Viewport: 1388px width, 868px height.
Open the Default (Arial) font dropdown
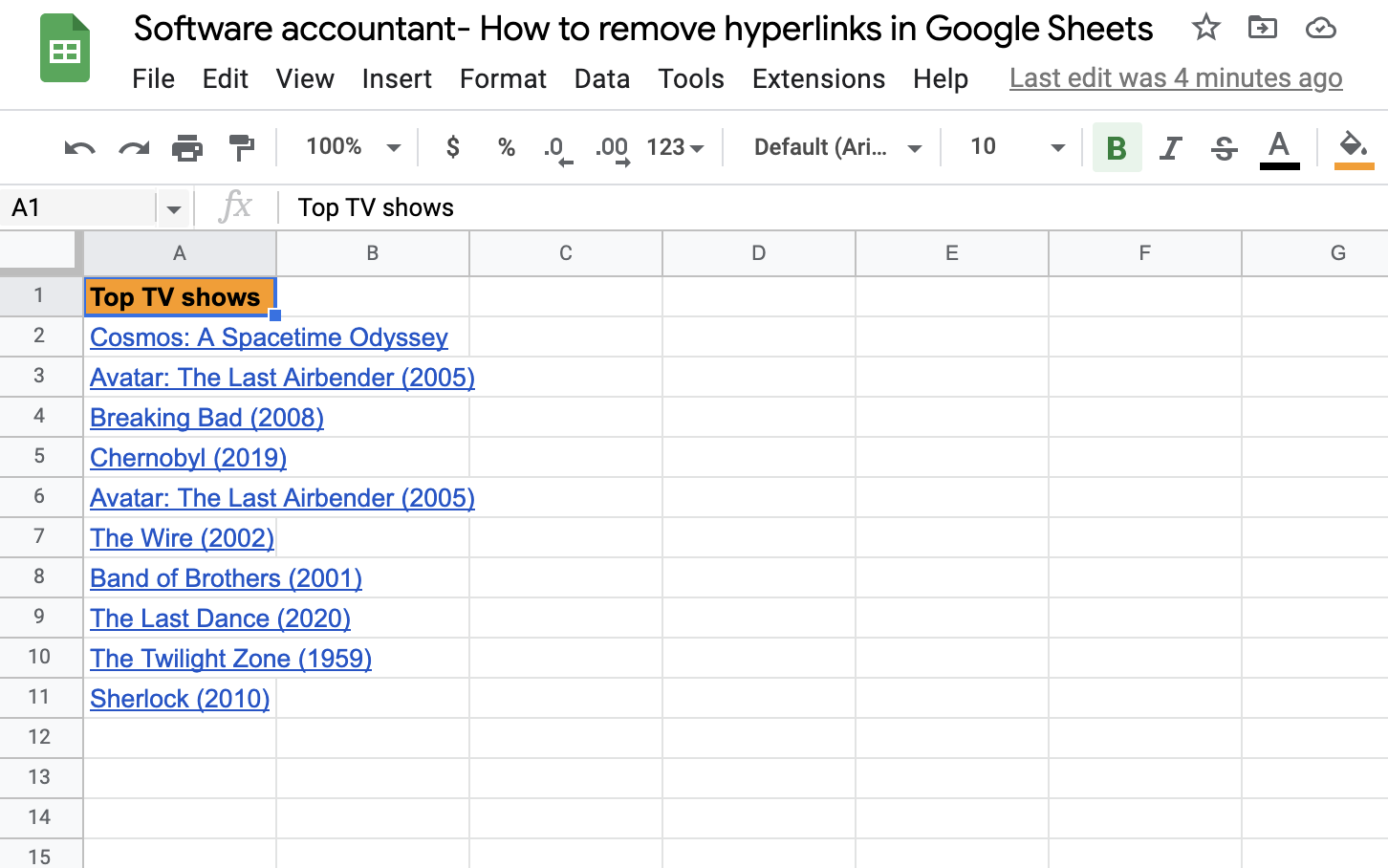pos(837,147)
